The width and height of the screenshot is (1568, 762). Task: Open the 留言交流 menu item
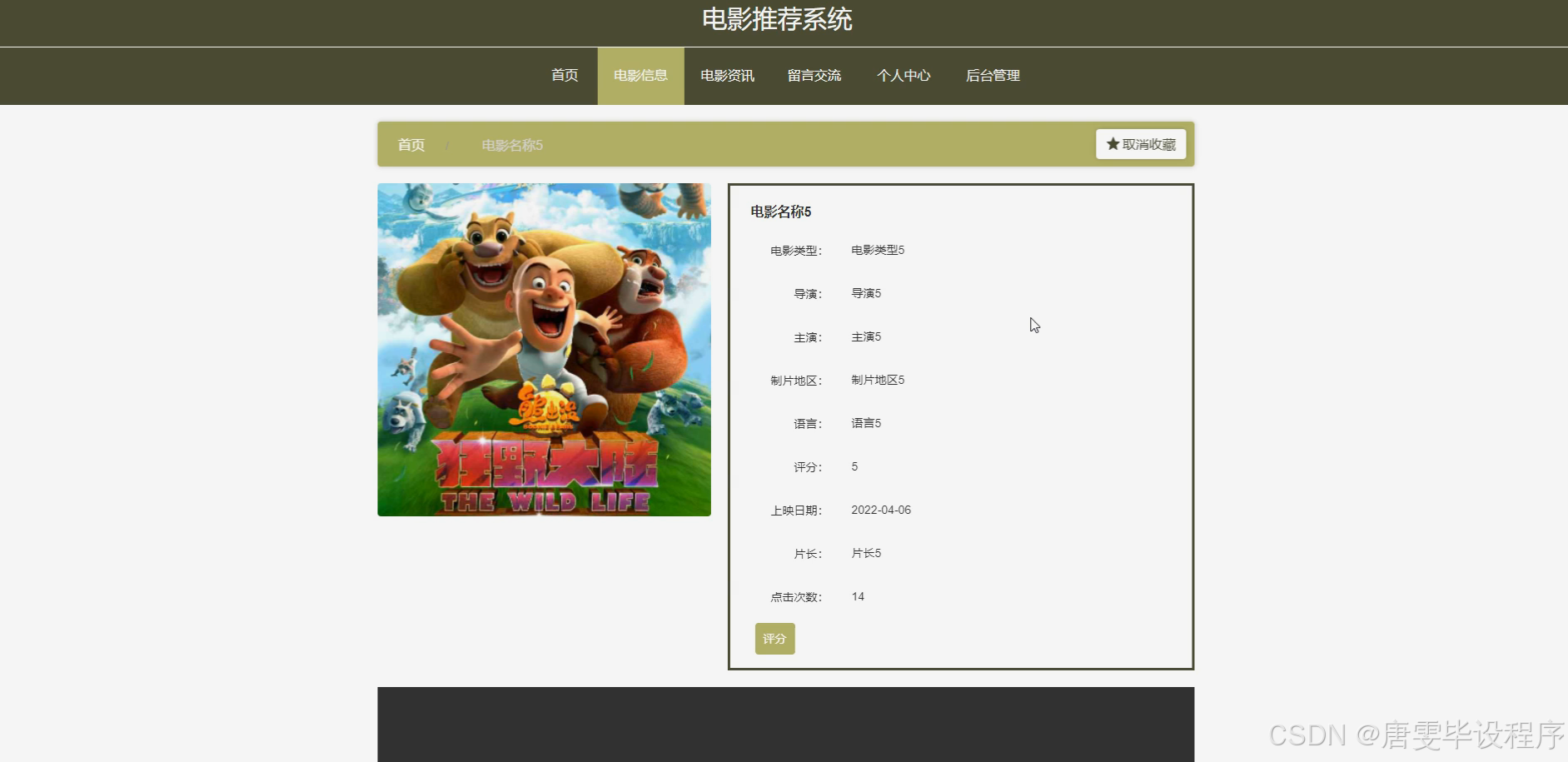814,76
